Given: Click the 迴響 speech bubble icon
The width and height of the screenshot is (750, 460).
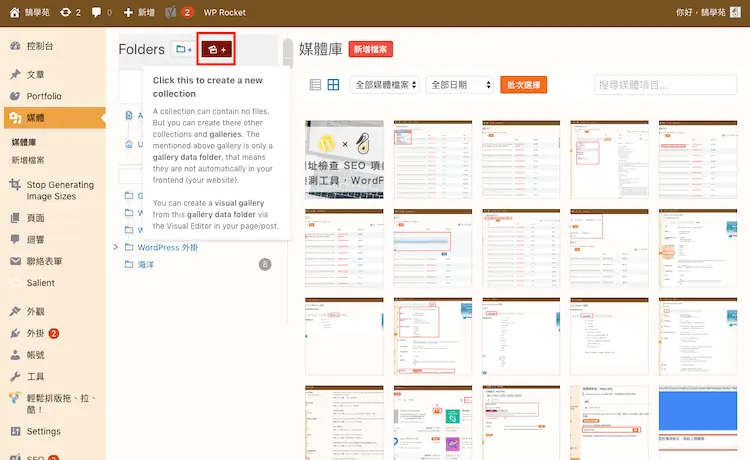Looking at the screenshot, I should click(15, 239).
